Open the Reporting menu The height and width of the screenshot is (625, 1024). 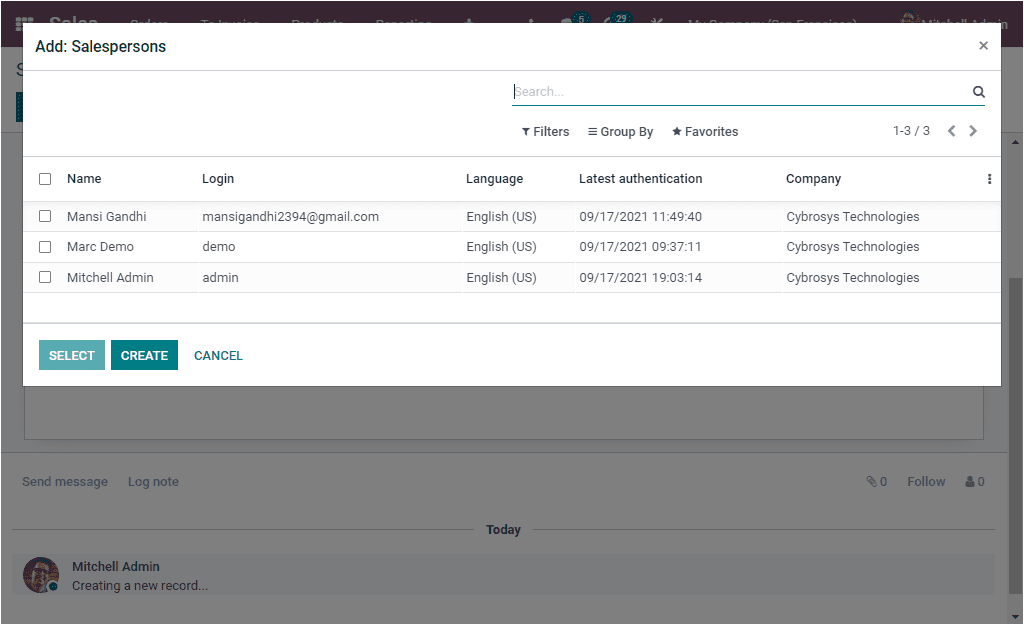[402, 24]
